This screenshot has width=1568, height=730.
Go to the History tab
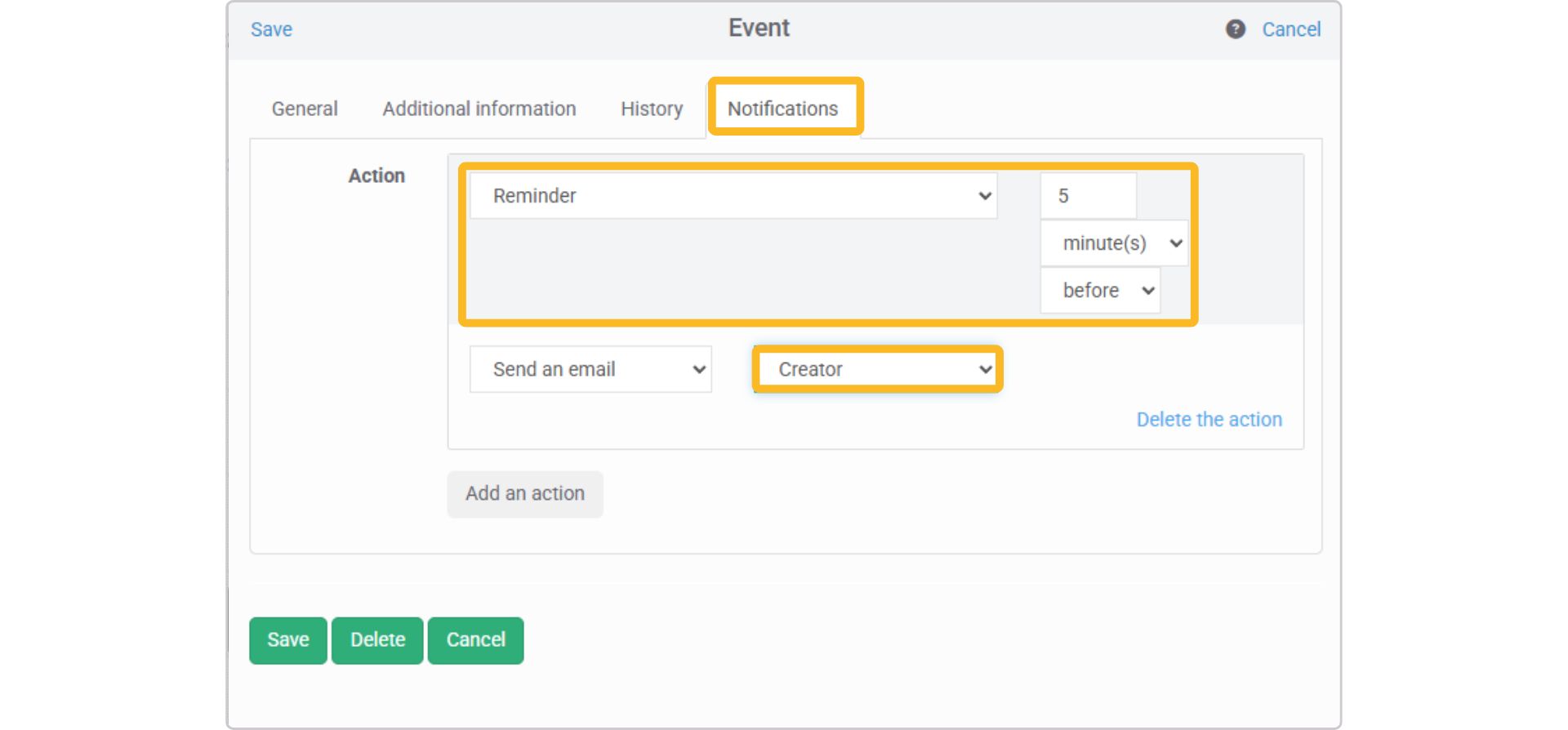[651, 109]
